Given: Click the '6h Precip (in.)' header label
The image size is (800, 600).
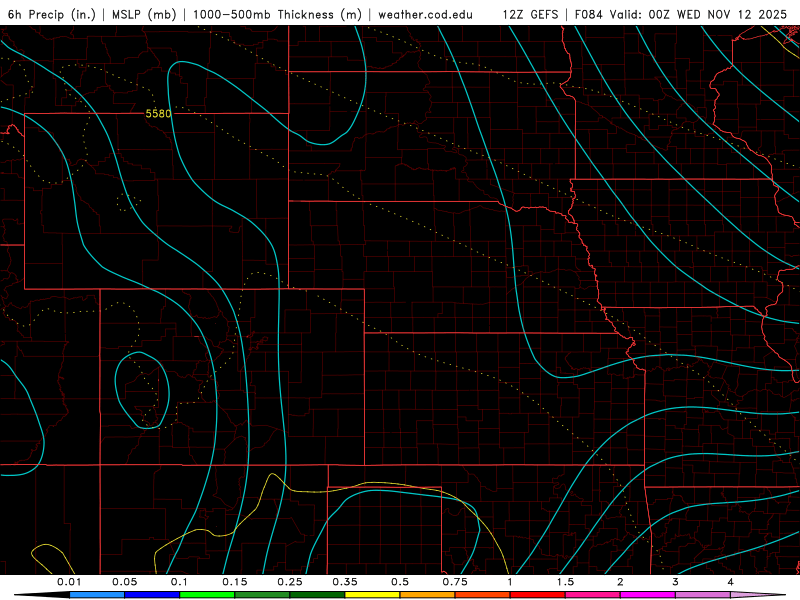Looking at the screenshot, I should [51, 14].
